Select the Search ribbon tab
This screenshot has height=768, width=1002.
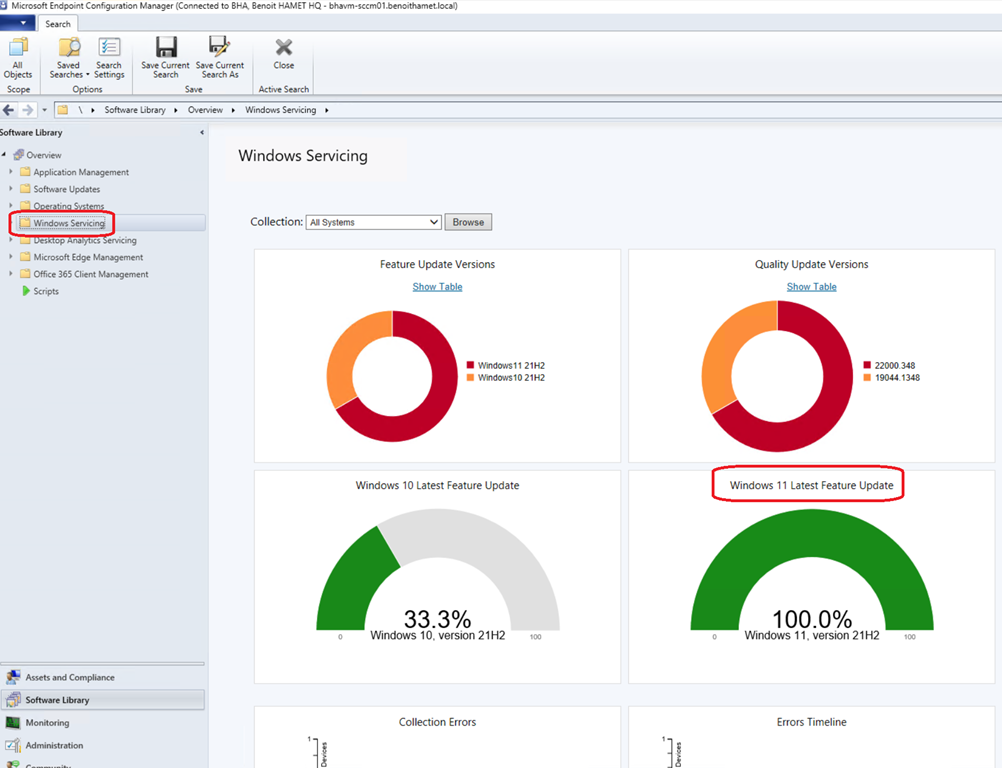point(58,24)
